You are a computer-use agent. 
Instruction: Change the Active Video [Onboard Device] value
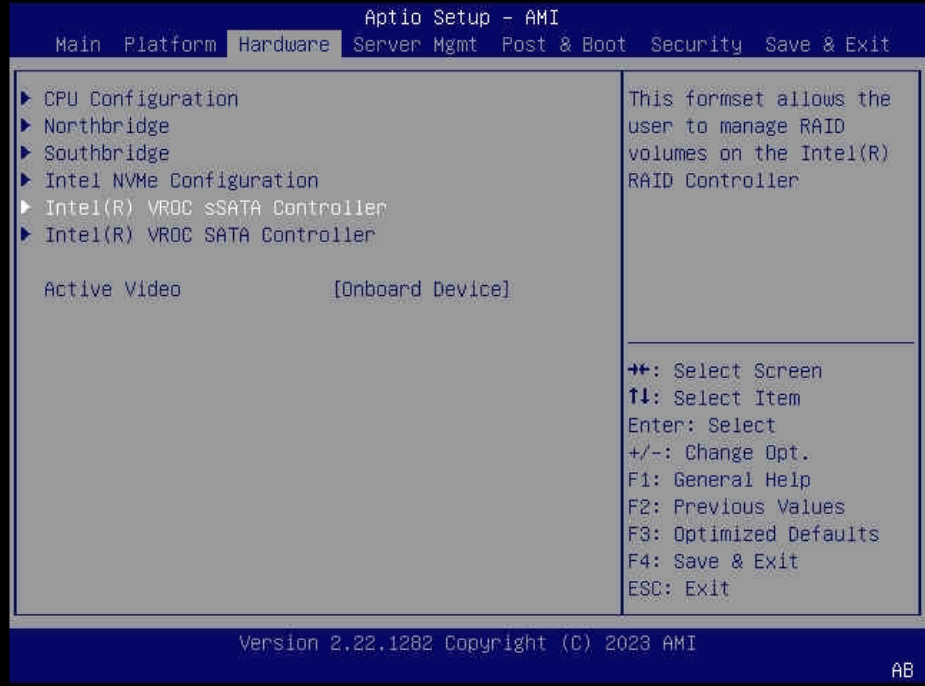tap(421, 290)
